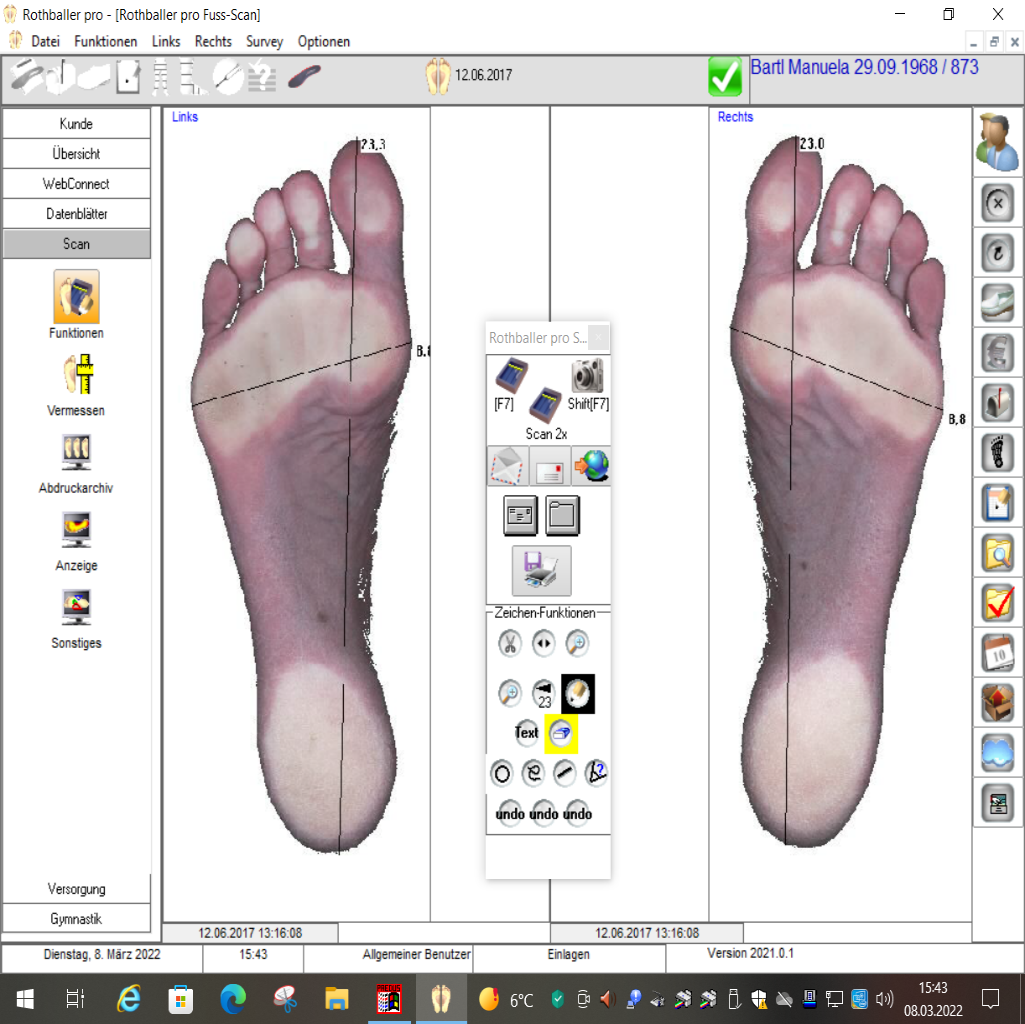Click the folder with red checkmark icon
This screenshot has width=1025, height=1024.
998,604
